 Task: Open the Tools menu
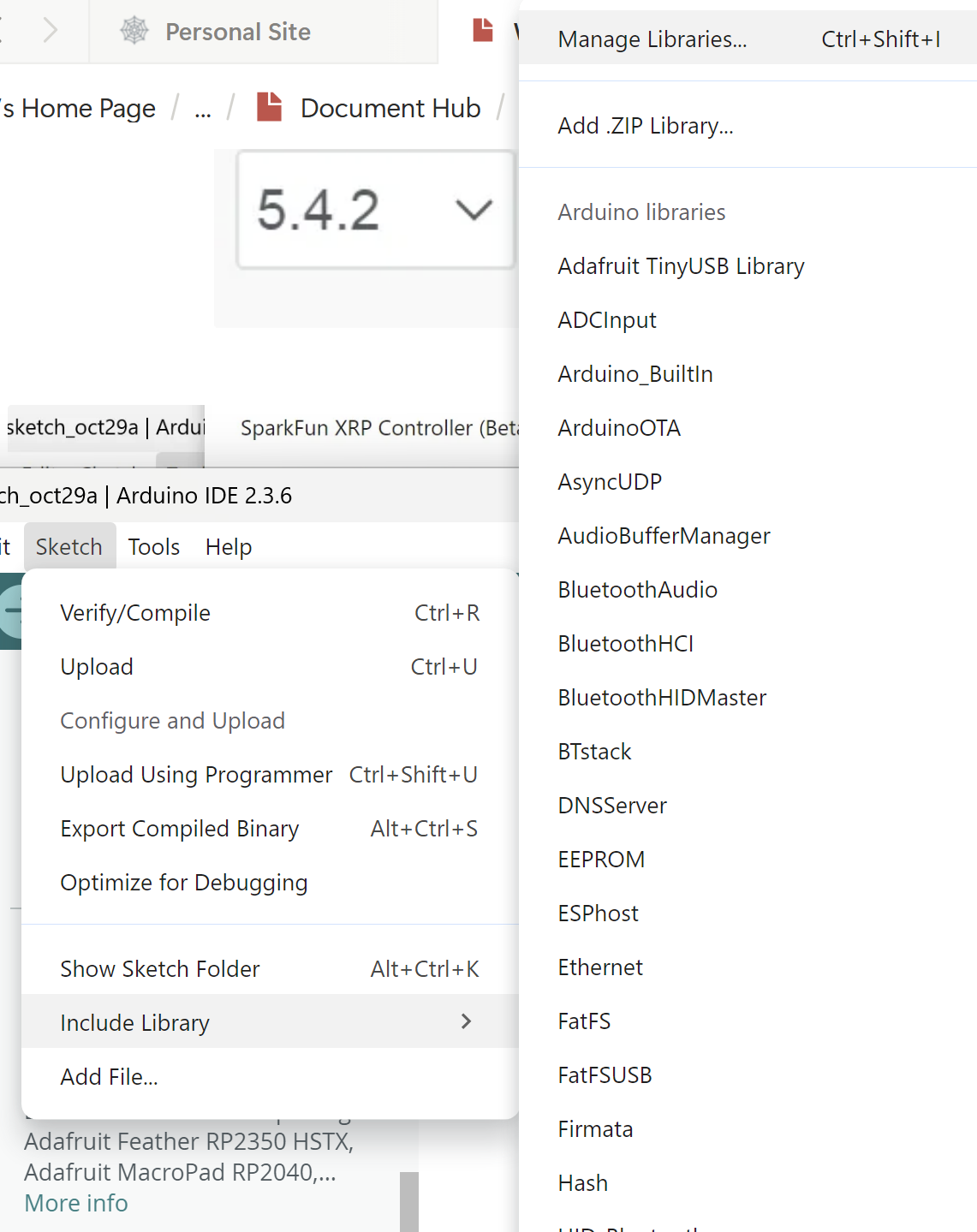(154, 547)
